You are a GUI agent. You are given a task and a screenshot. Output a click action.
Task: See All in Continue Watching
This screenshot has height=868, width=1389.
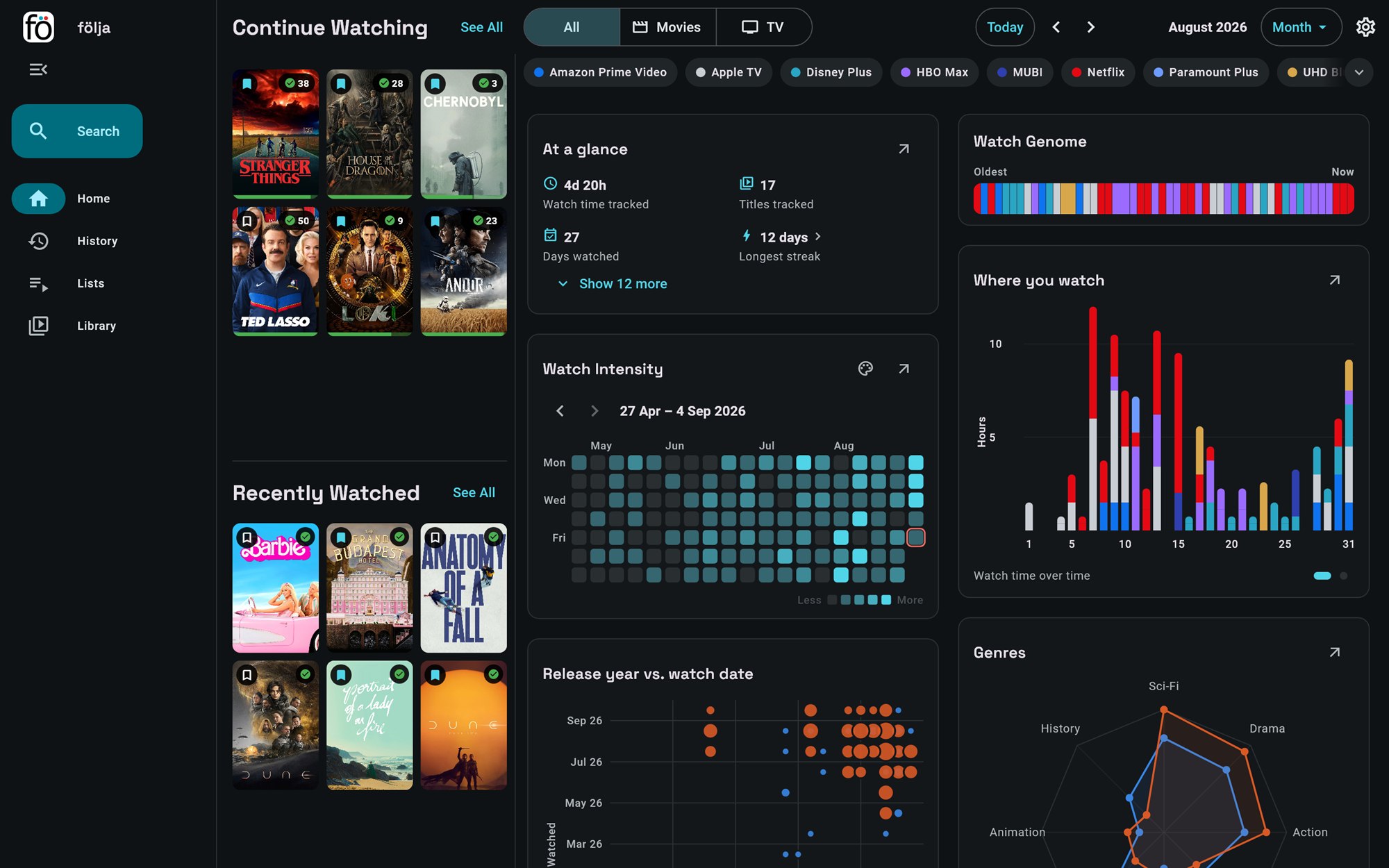click(x=481, y=27)
